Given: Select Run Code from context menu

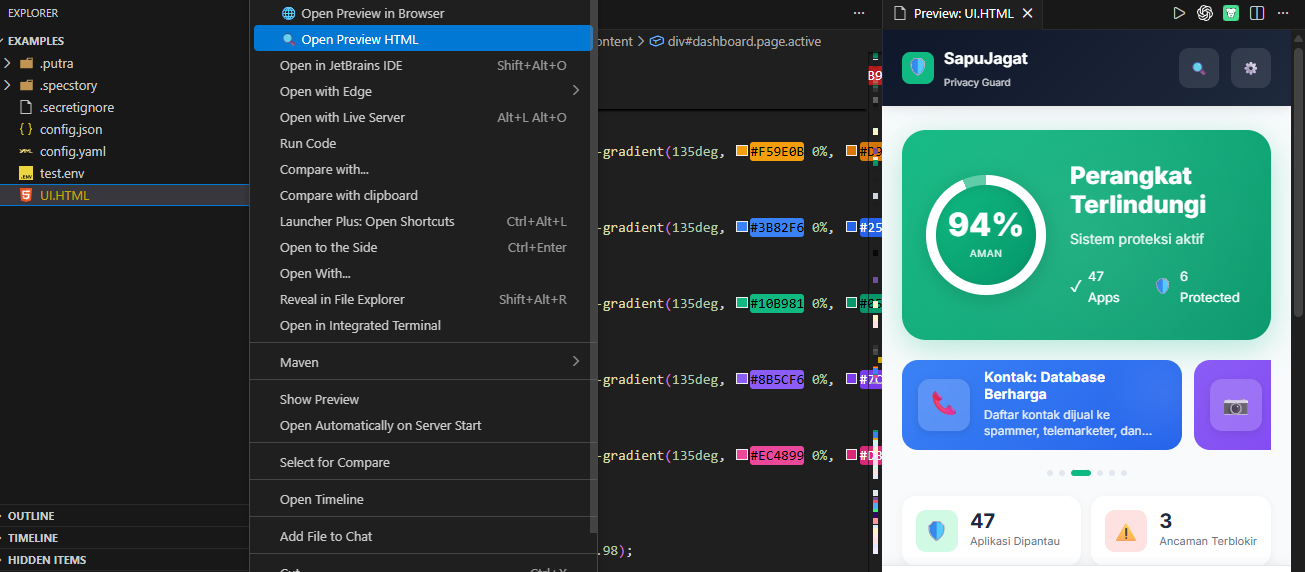Looking at the screenshot, I should click(423, 143).
